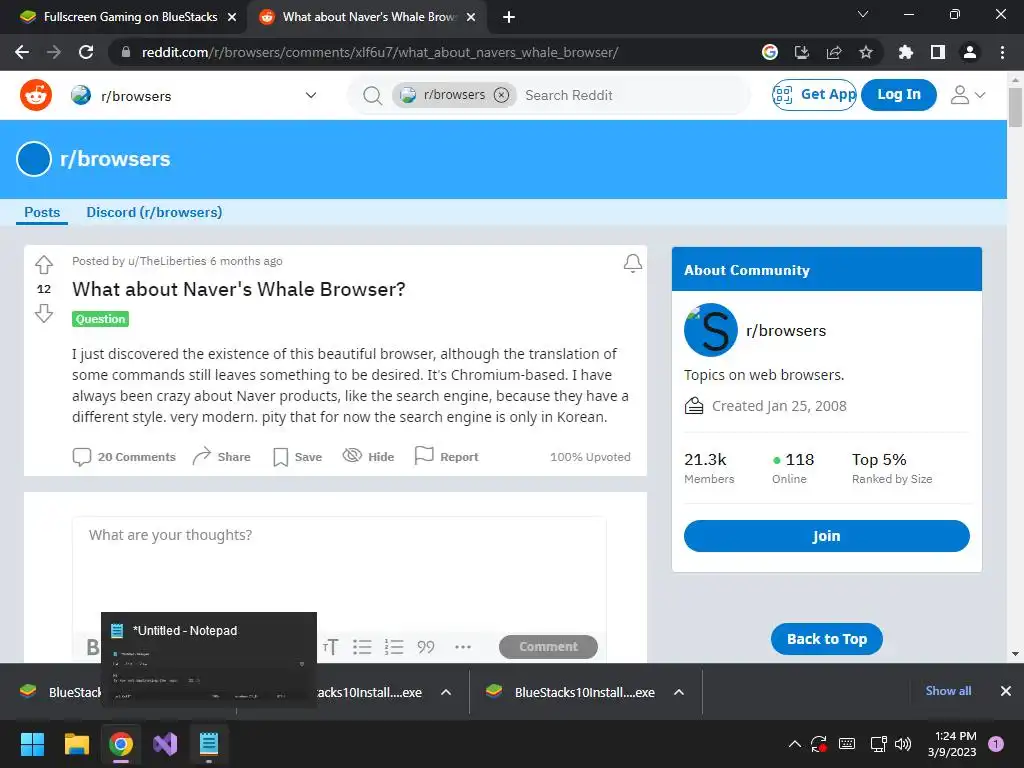Open the Chrome extensions puzzle icon
The height and width of the screenshot is (768, 1024).
[906, 52]
